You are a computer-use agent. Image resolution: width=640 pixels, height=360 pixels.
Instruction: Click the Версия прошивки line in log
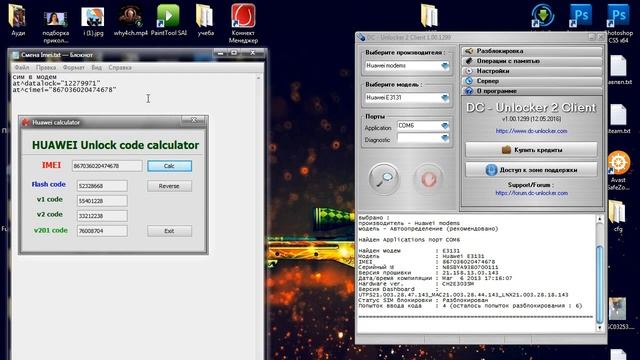428,273
